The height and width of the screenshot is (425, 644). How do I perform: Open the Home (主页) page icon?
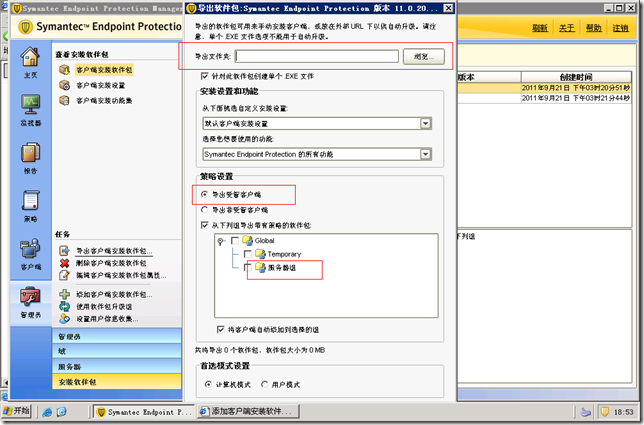[30, 57]
